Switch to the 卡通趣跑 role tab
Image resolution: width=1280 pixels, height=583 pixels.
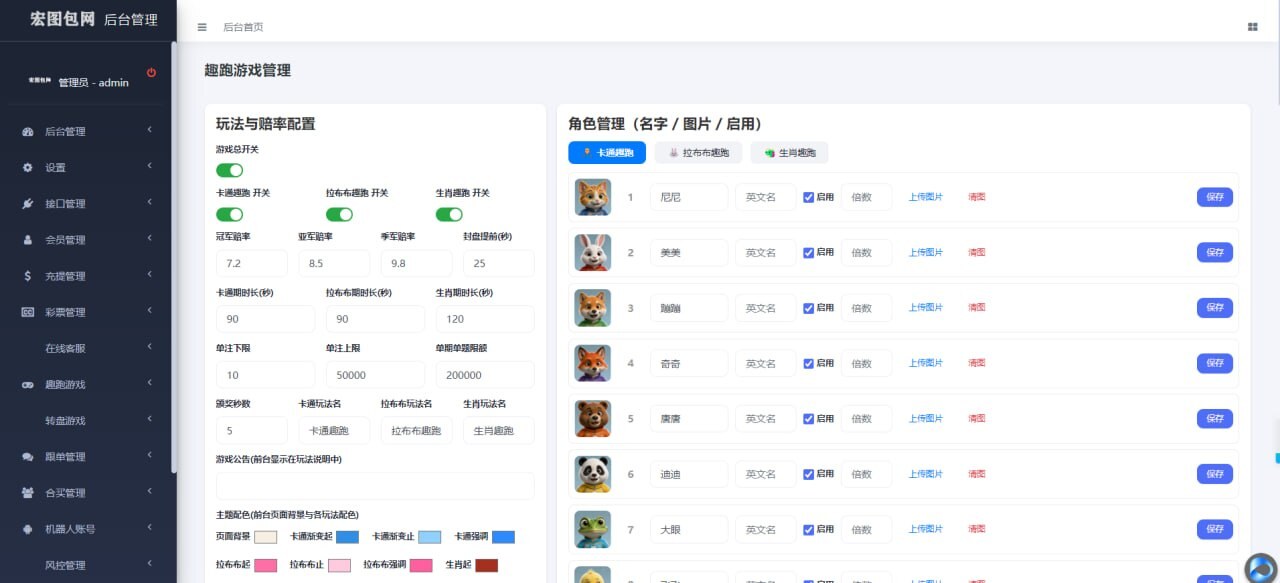607,153
